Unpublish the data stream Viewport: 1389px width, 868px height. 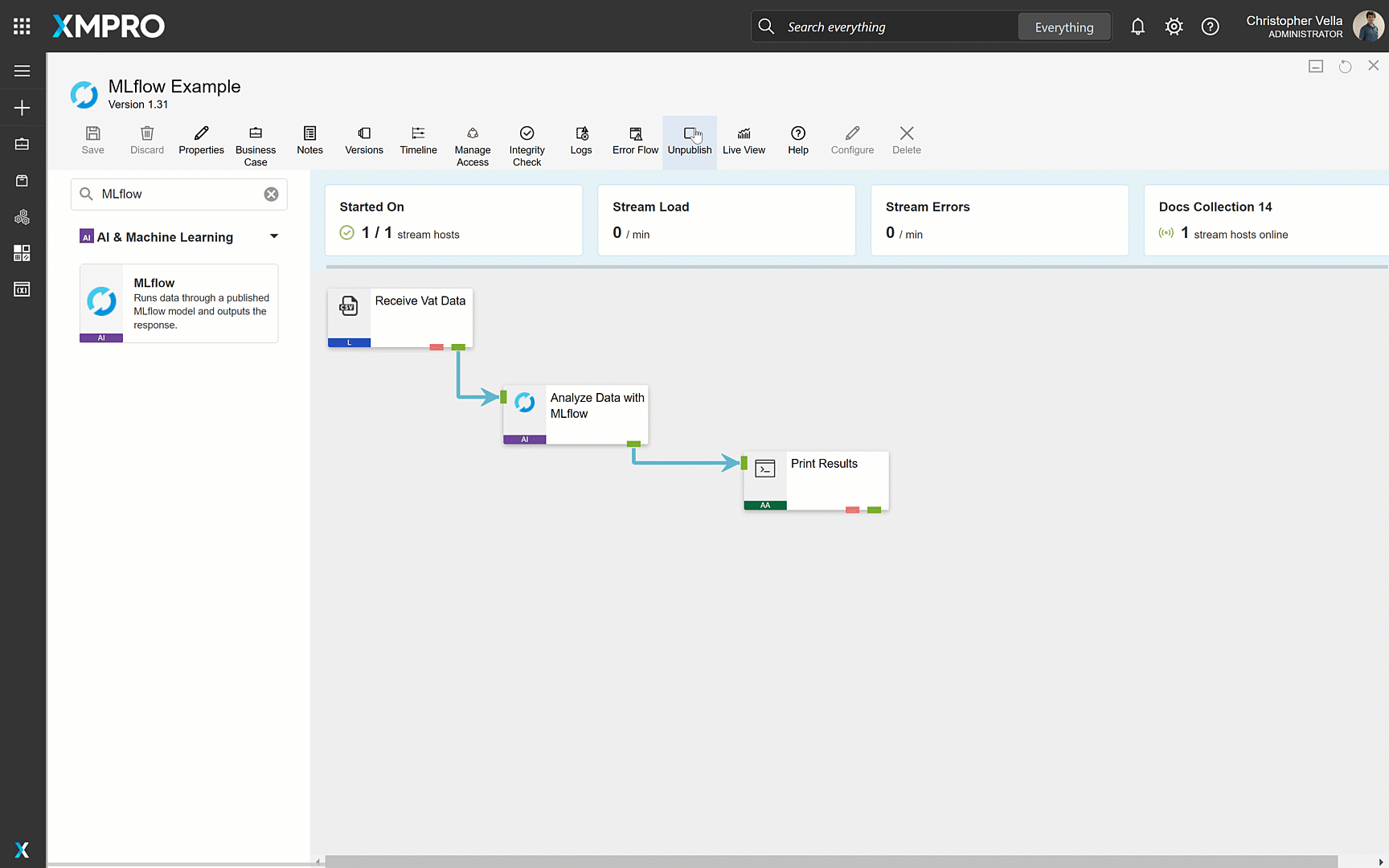(x=689, y=141)
